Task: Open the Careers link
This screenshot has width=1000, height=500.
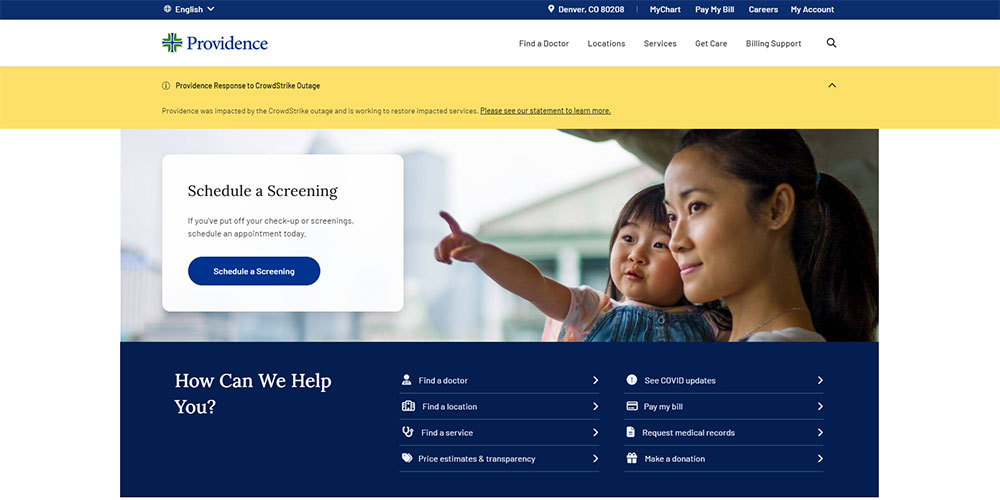Action: tap(763, 10)
